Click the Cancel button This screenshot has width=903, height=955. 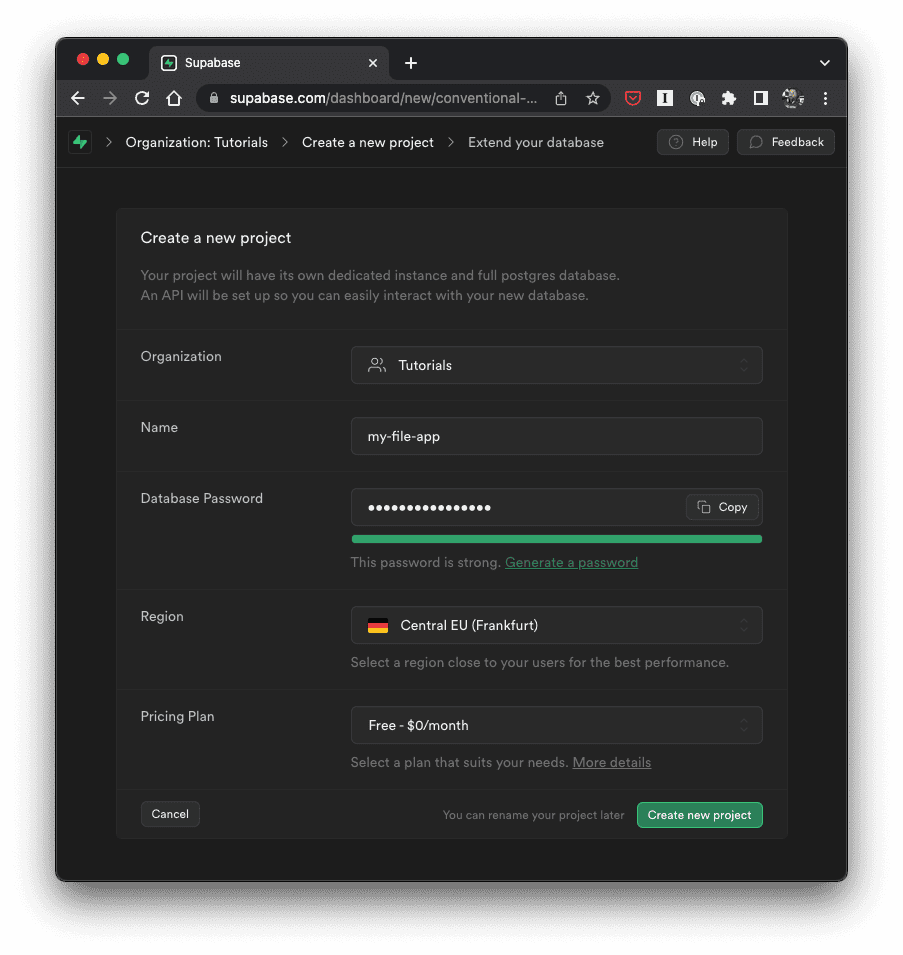click(169, 814)
